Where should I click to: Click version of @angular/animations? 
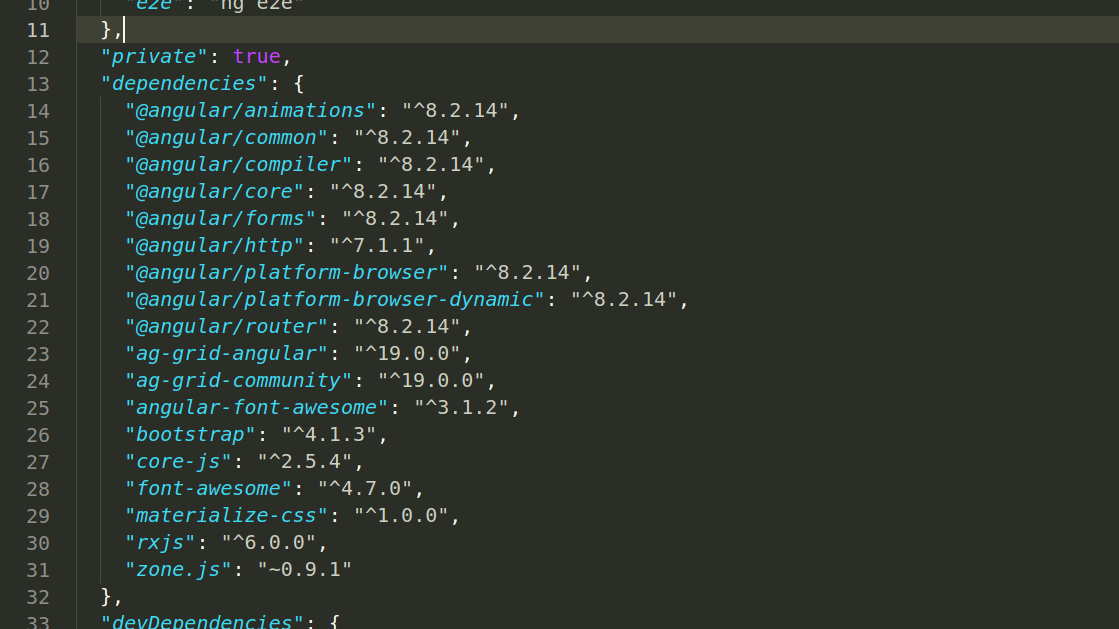pyautogui.click(x=455, y=111)
